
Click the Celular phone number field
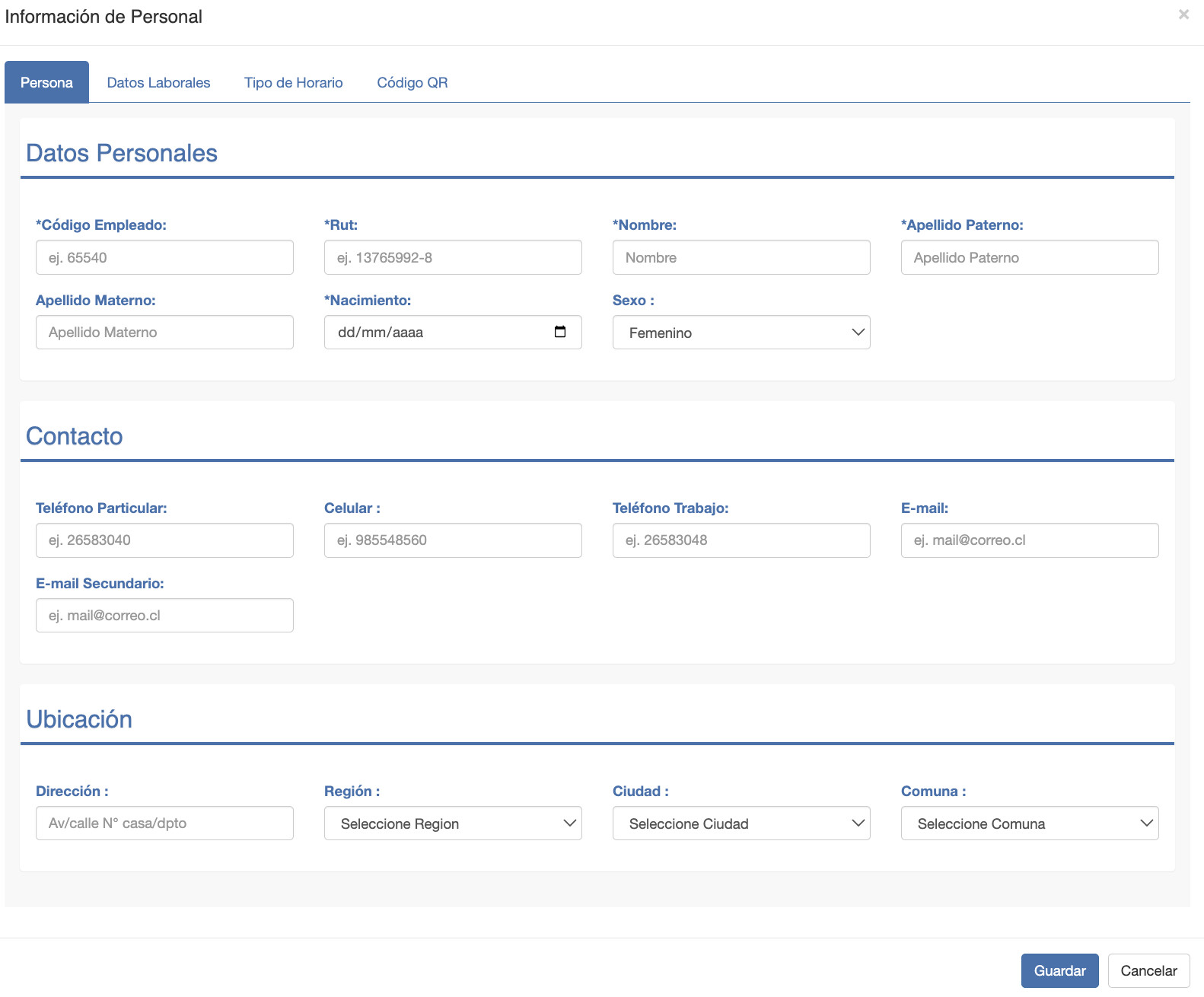453,540
